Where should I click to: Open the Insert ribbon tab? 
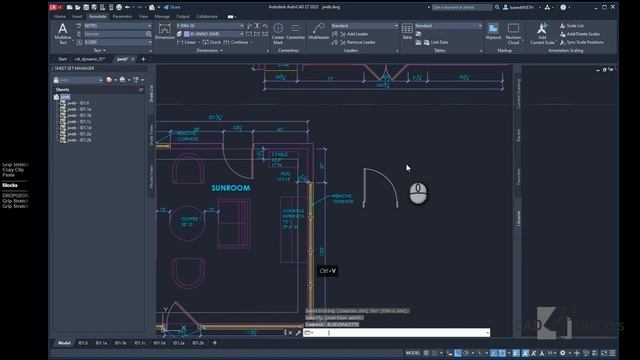(77, 17)
